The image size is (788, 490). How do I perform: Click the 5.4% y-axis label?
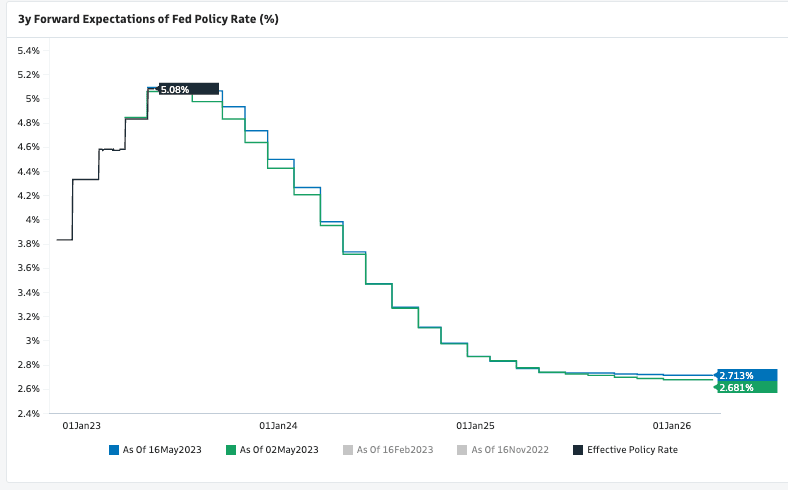[x=26, y=50]
